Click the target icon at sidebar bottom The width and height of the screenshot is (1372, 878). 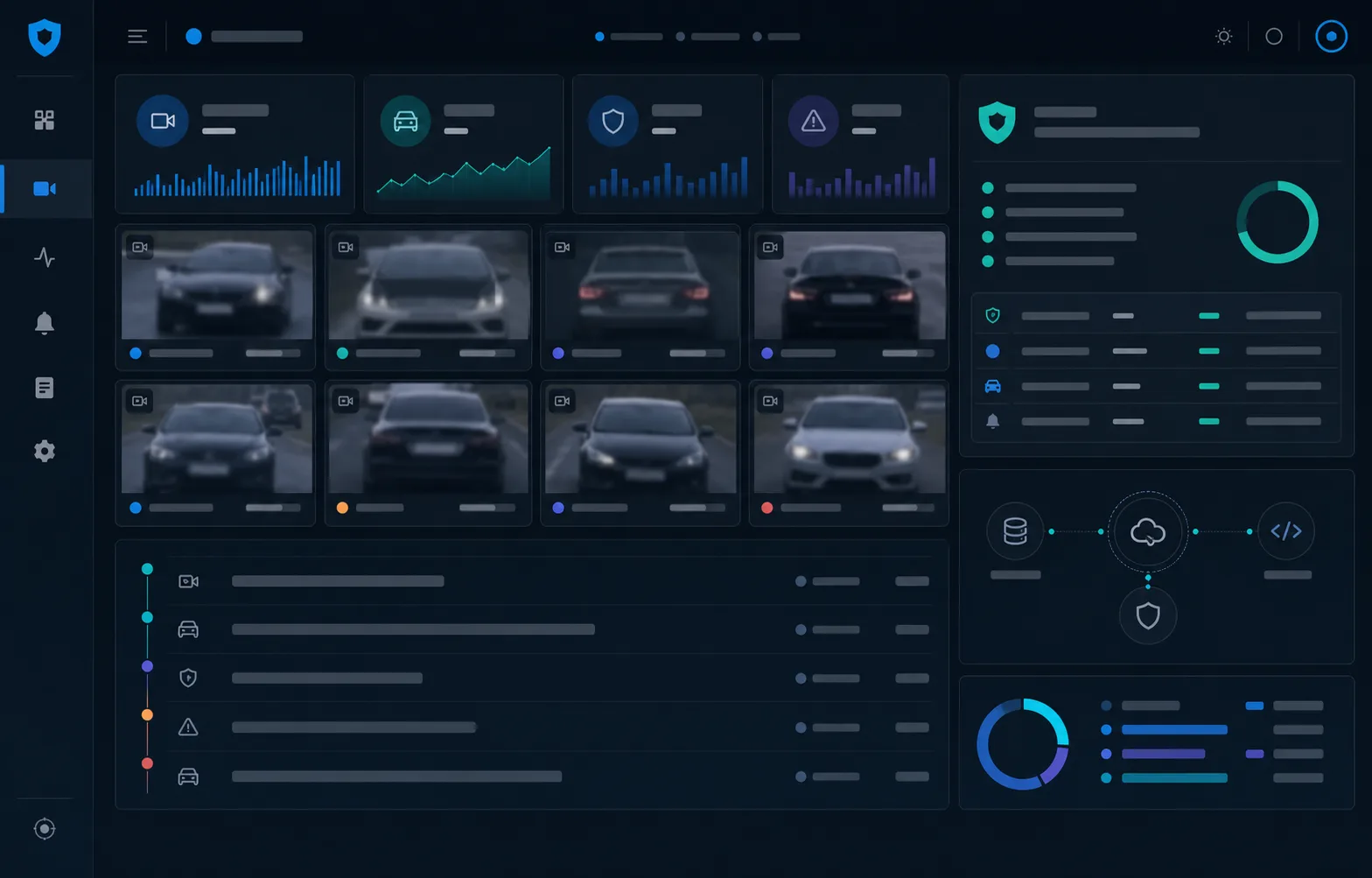tap(45, 828)
